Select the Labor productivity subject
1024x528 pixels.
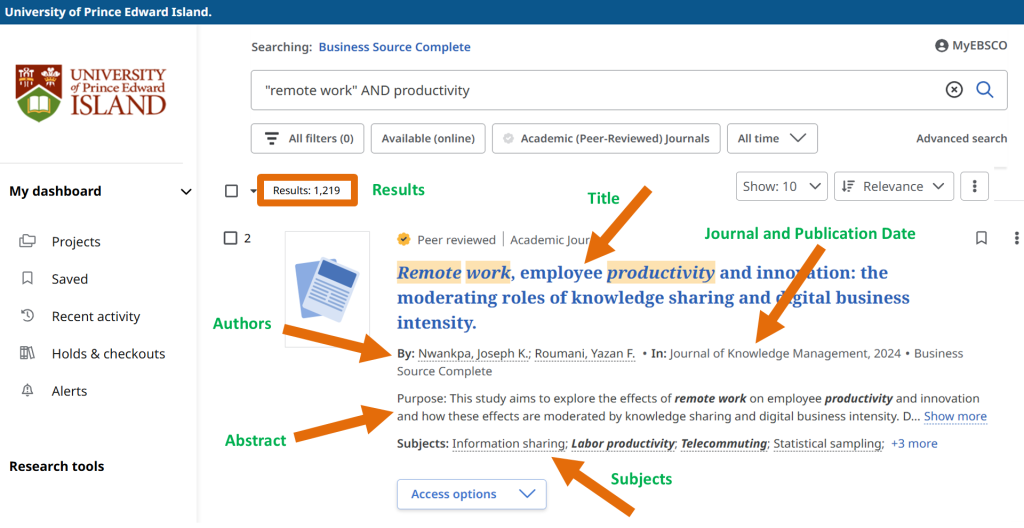[x=623, y=444]
